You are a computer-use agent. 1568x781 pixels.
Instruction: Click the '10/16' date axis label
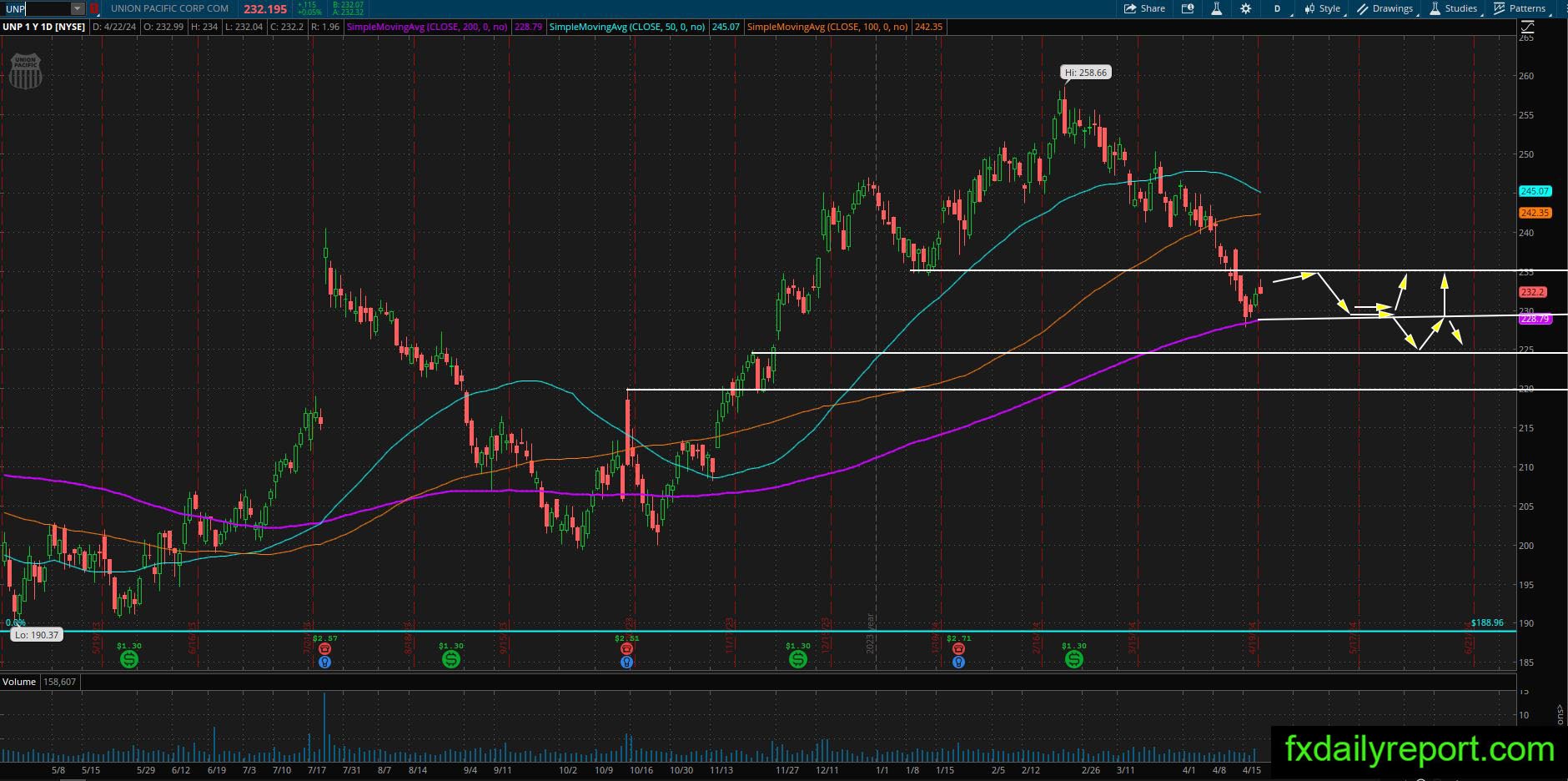click(x=641, y=770)
